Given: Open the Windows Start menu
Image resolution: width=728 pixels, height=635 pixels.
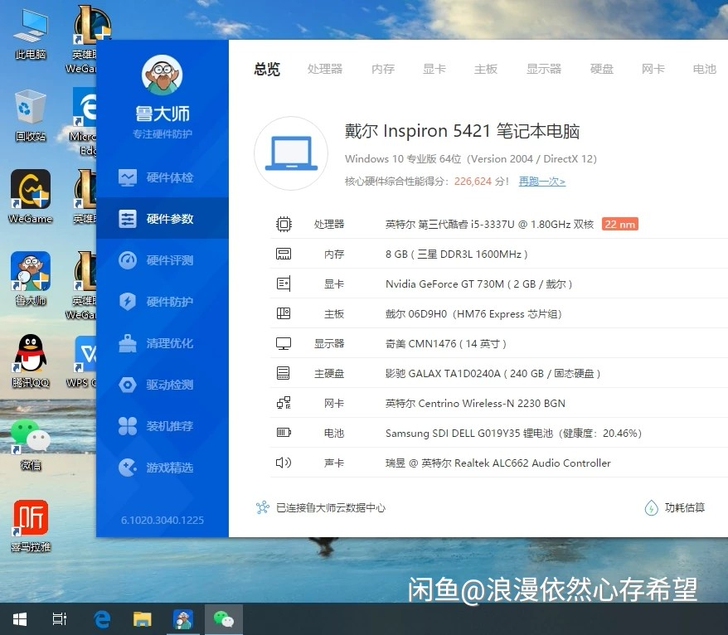Looking at the screenshot, I should [20, 619].
